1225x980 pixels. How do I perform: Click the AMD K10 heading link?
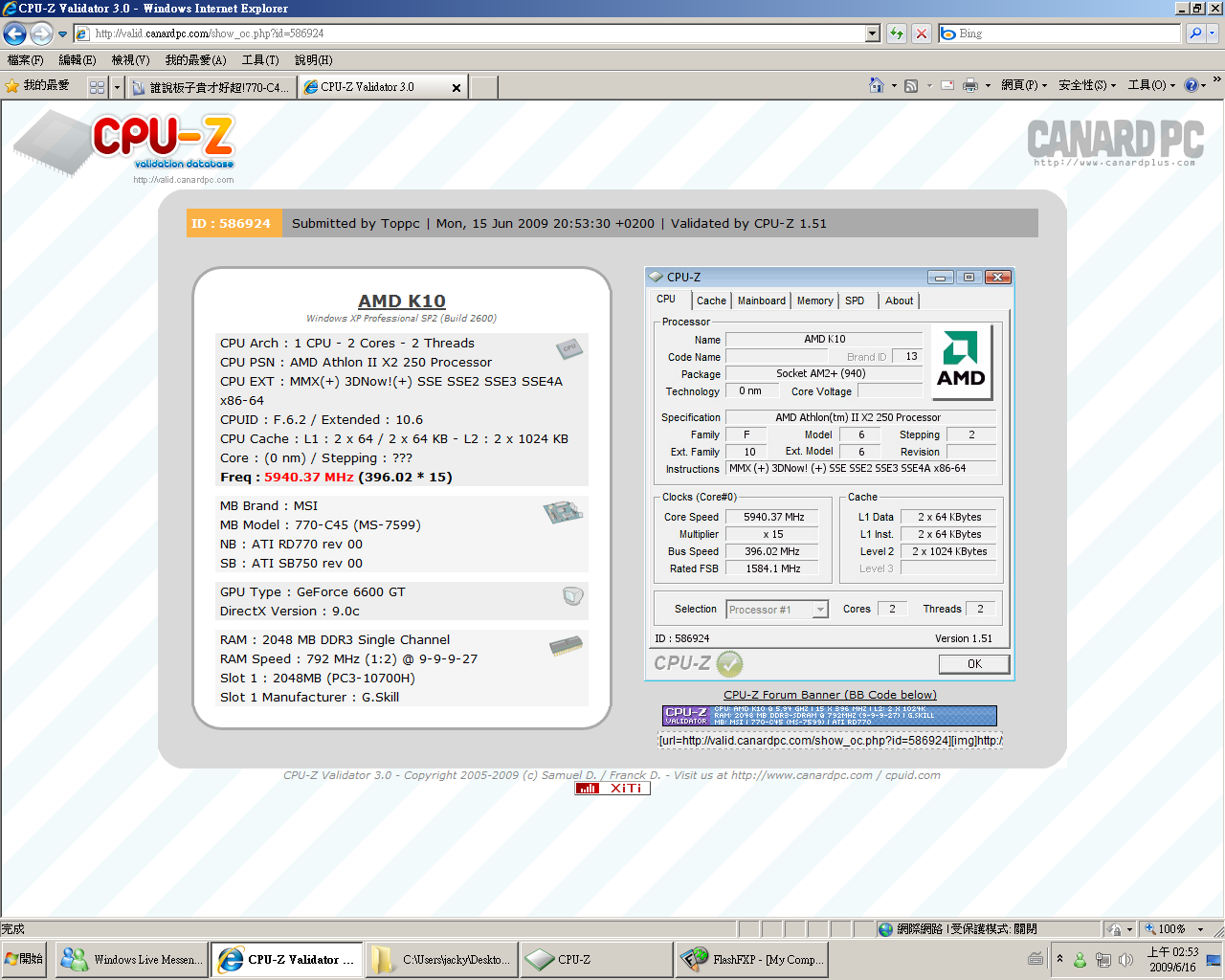pyautogui.click(x=402, y=301)
